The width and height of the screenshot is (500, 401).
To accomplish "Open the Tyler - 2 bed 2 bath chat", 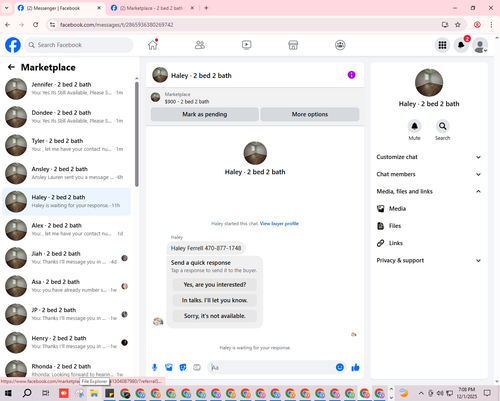I will coord(66,145).
